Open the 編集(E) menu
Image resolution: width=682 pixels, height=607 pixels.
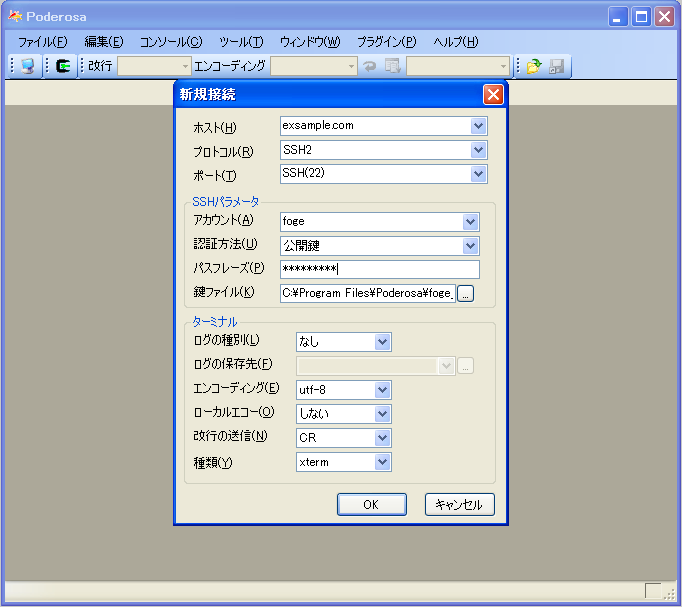click(x=104, y=42)
